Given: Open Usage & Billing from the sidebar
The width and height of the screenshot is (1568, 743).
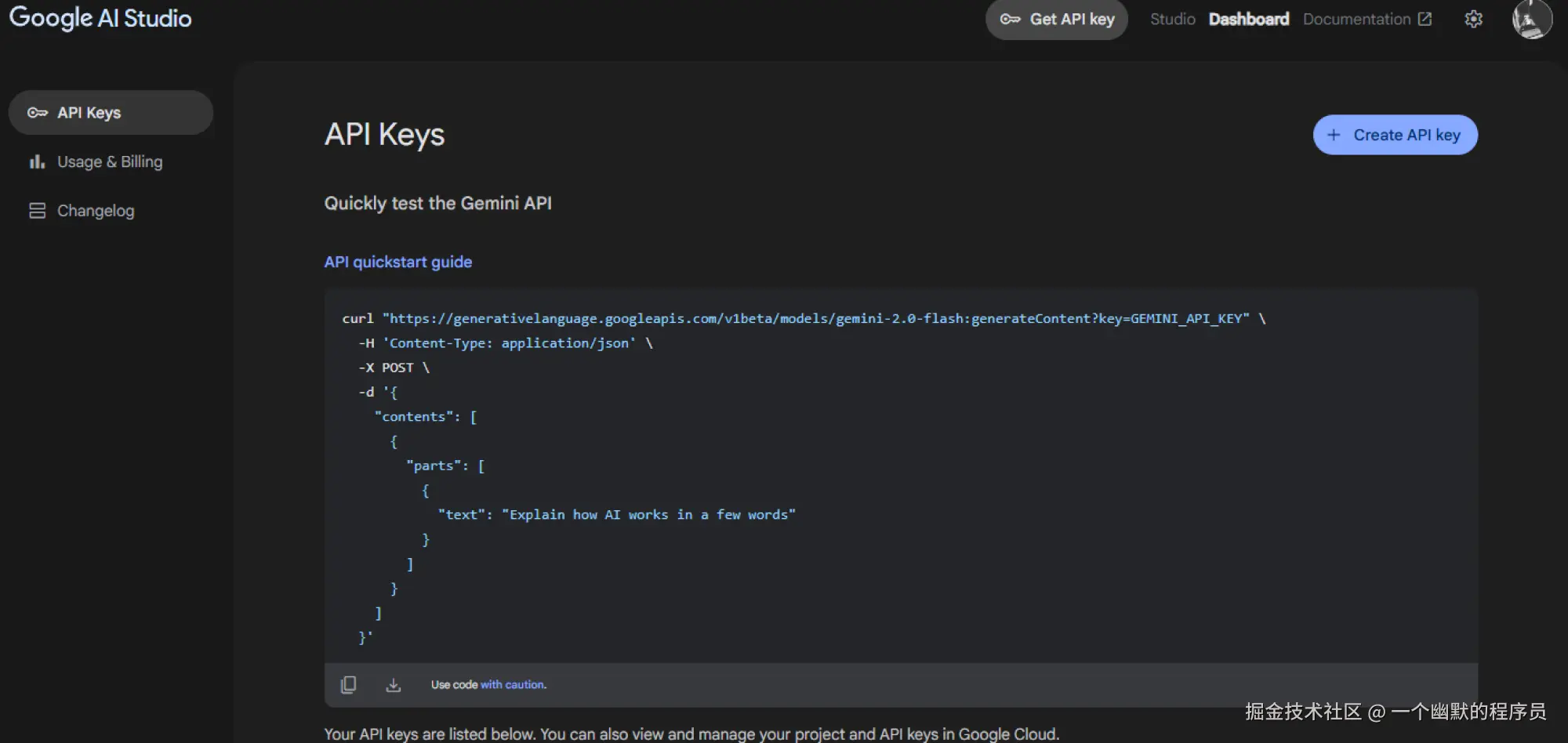Looking at the screenshot, I should click(x=109, y=161).
